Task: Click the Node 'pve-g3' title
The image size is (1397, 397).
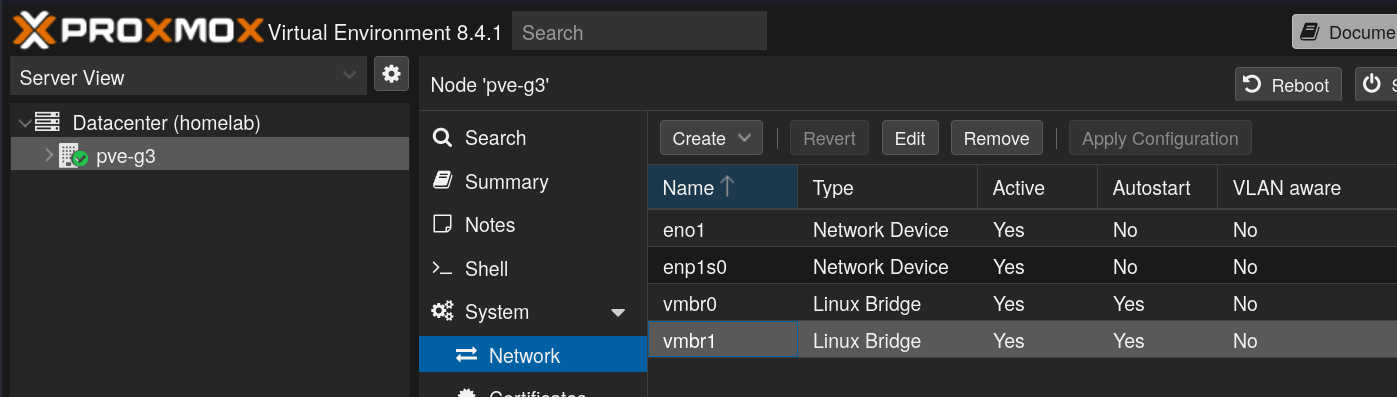Action: tap(490, 85)
